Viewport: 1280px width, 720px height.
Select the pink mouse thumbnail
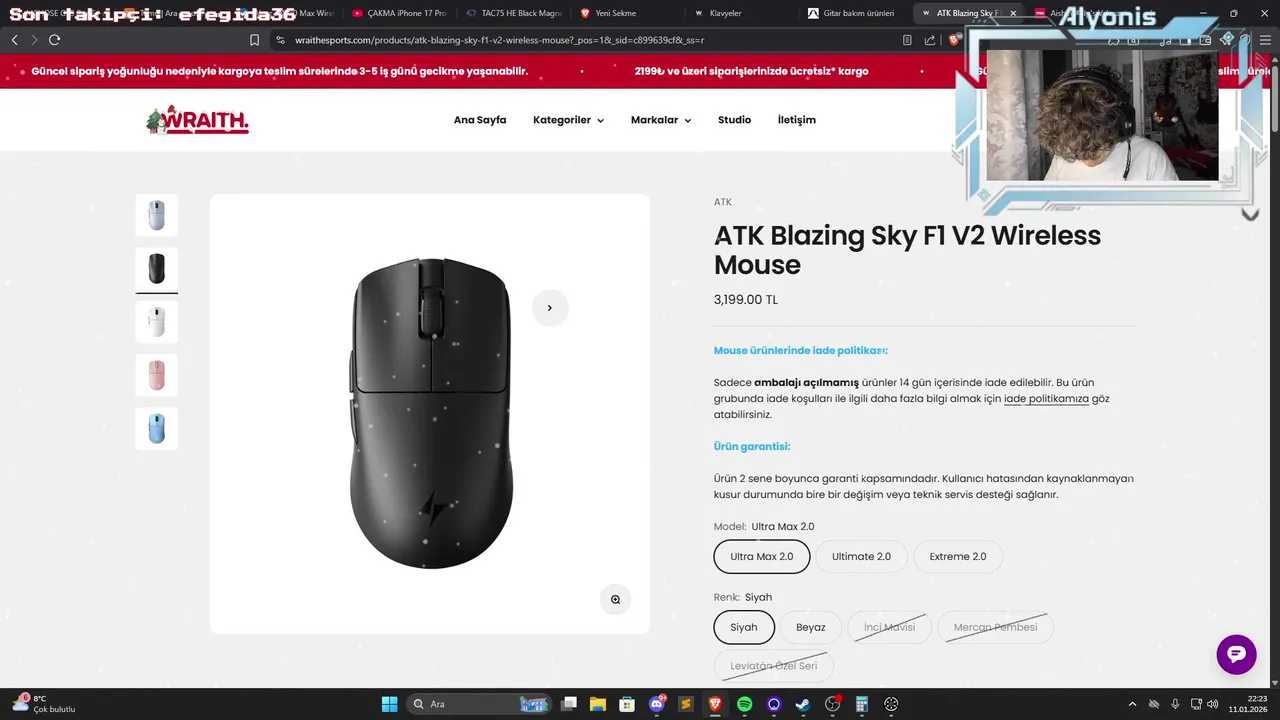pos(156,375)
